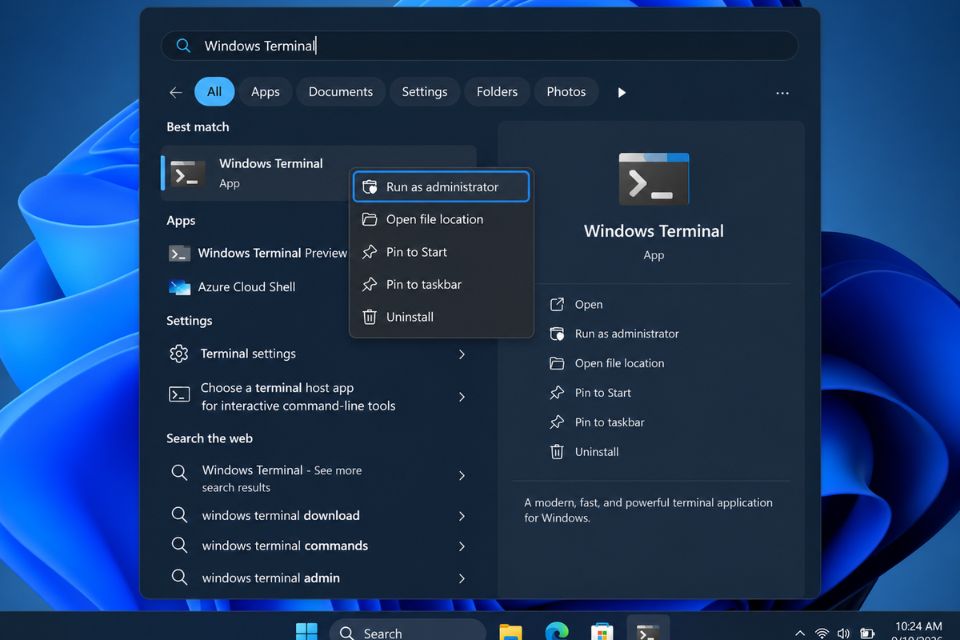
Task: Choose Run as administrator in context menu
Action: click(x=441, y=187)
